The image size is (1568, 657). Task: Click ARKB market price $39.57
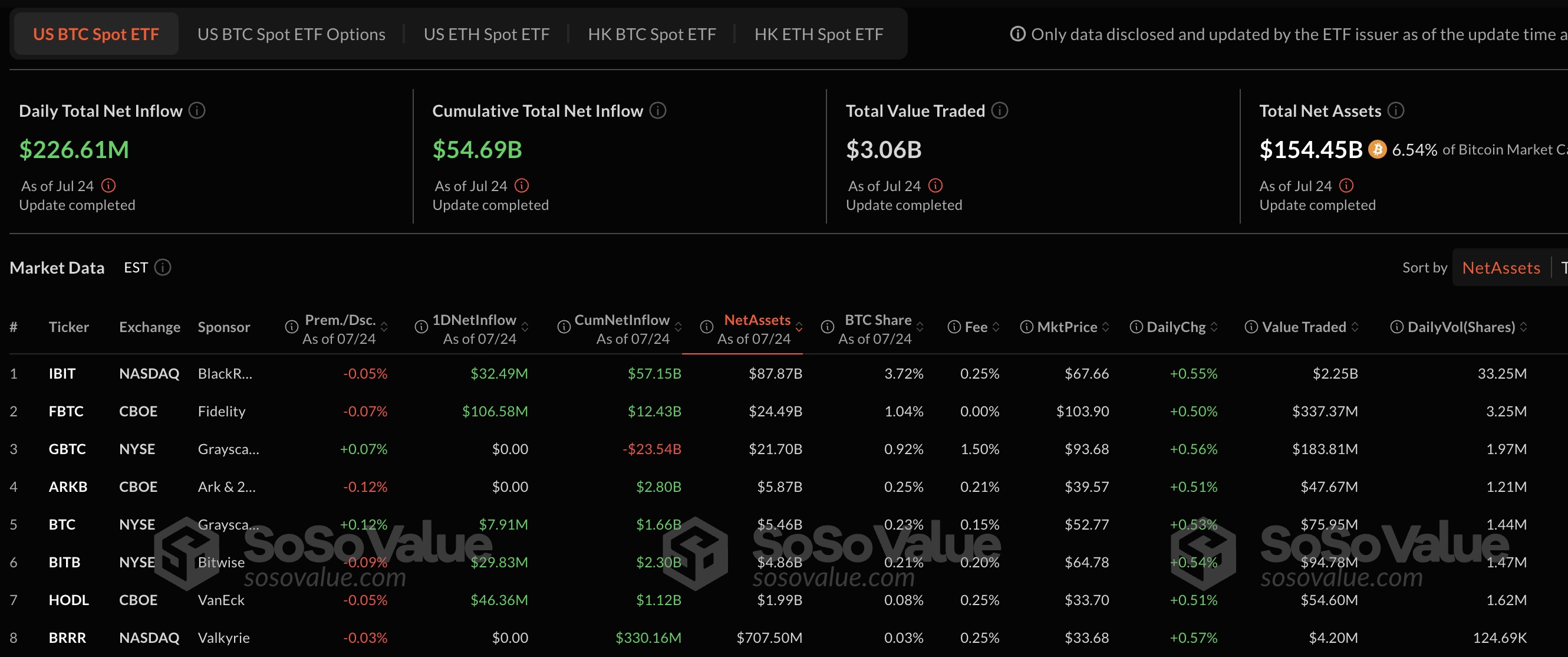tap(1086, 487)
